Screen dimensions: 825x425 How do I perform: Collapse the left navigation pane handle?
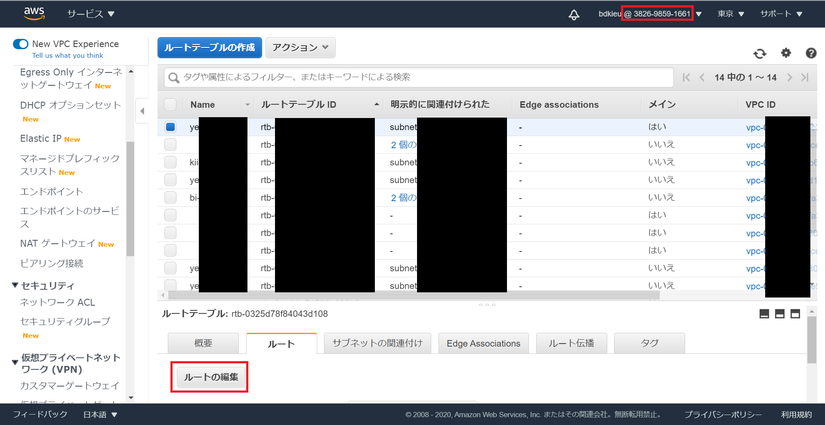pos(142,111)
